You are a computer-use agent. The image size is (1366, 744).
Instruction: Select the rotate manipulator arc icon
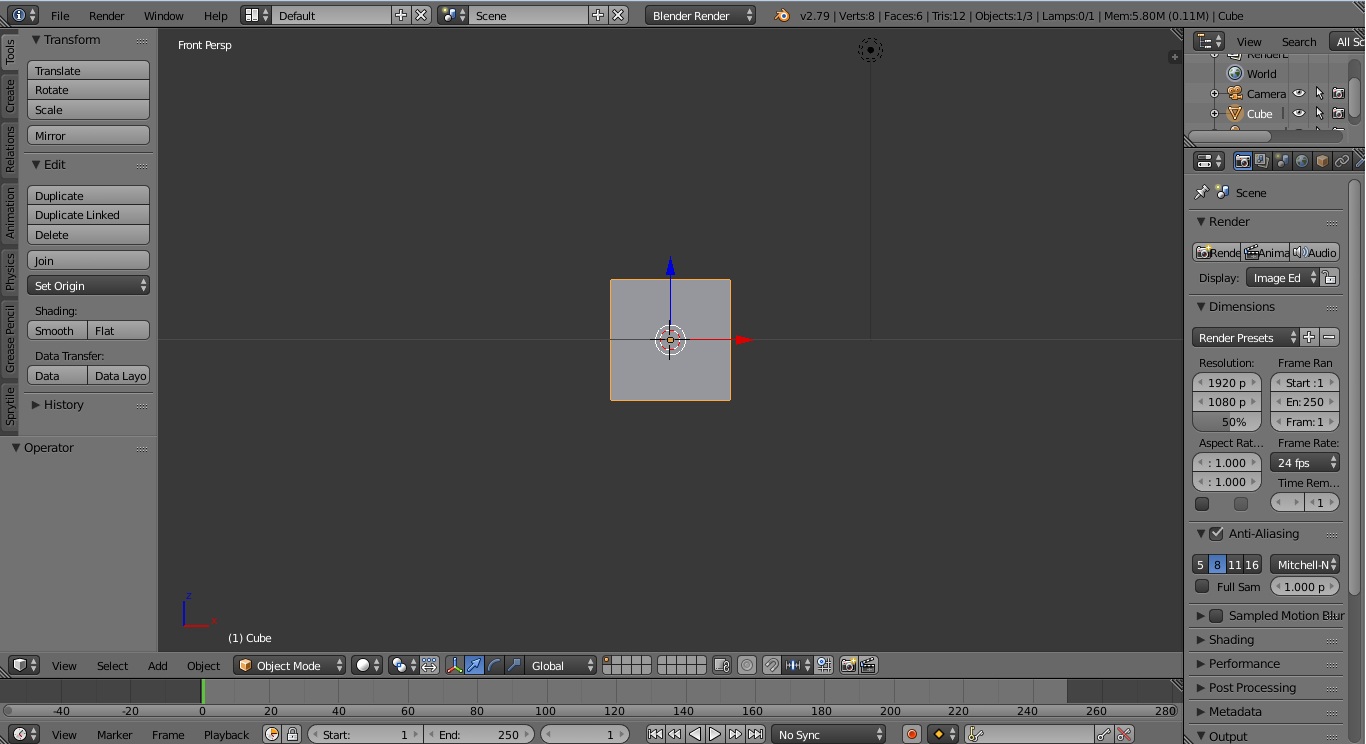[x=494, y=665]
